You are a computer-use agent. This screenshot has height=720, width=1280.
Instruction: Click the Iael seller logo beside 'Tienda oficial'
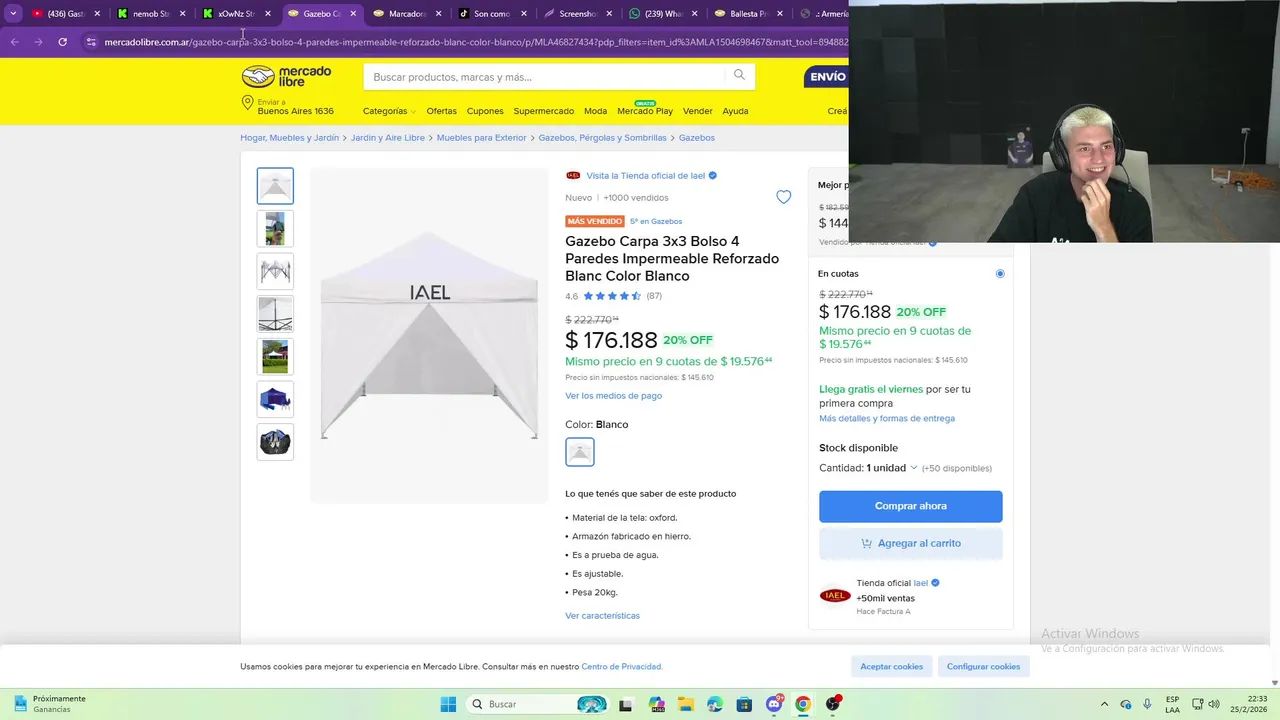point(834,595)
